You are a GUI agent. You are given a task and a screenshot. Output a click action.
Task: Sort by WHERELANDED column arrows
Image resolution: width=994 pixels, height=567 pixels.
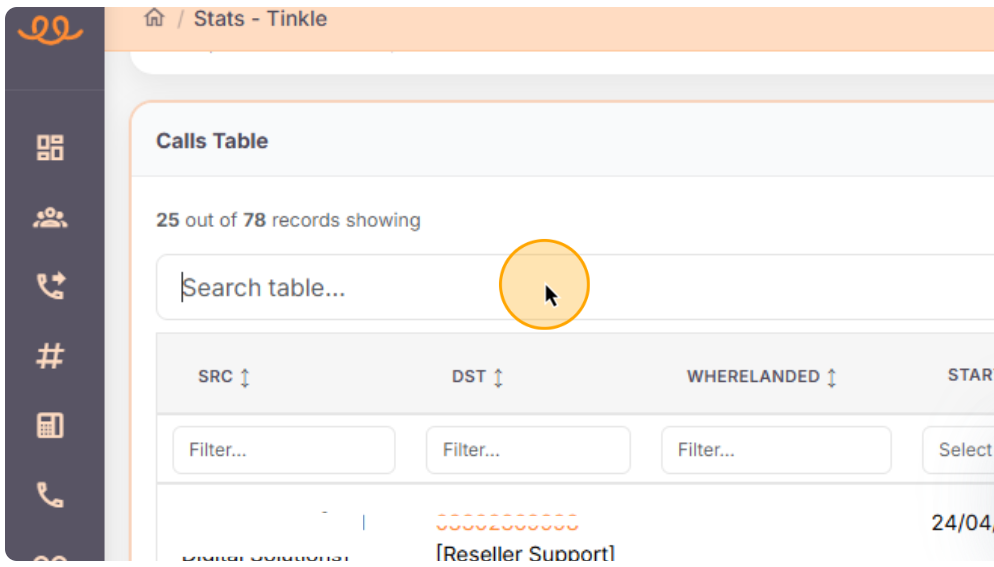pyautogui.click(x=831, y=377)
